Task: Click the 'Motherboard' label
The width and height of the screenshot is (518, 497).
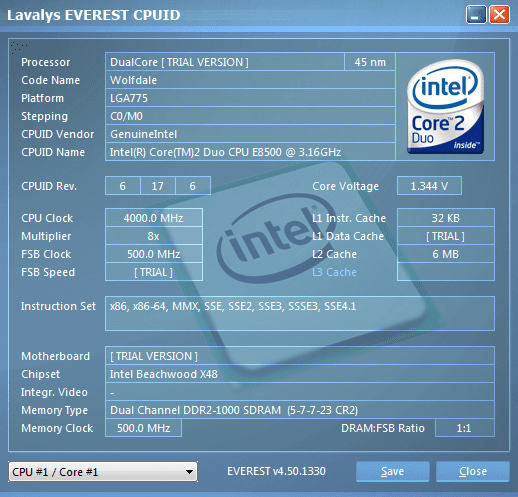Action: coord(55,356)
